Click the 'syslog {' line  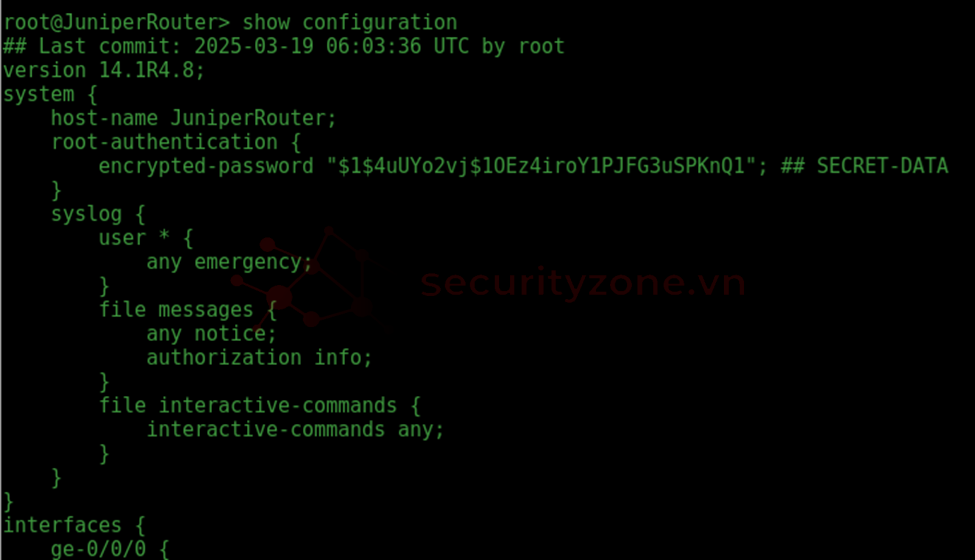tap(98, 214)
